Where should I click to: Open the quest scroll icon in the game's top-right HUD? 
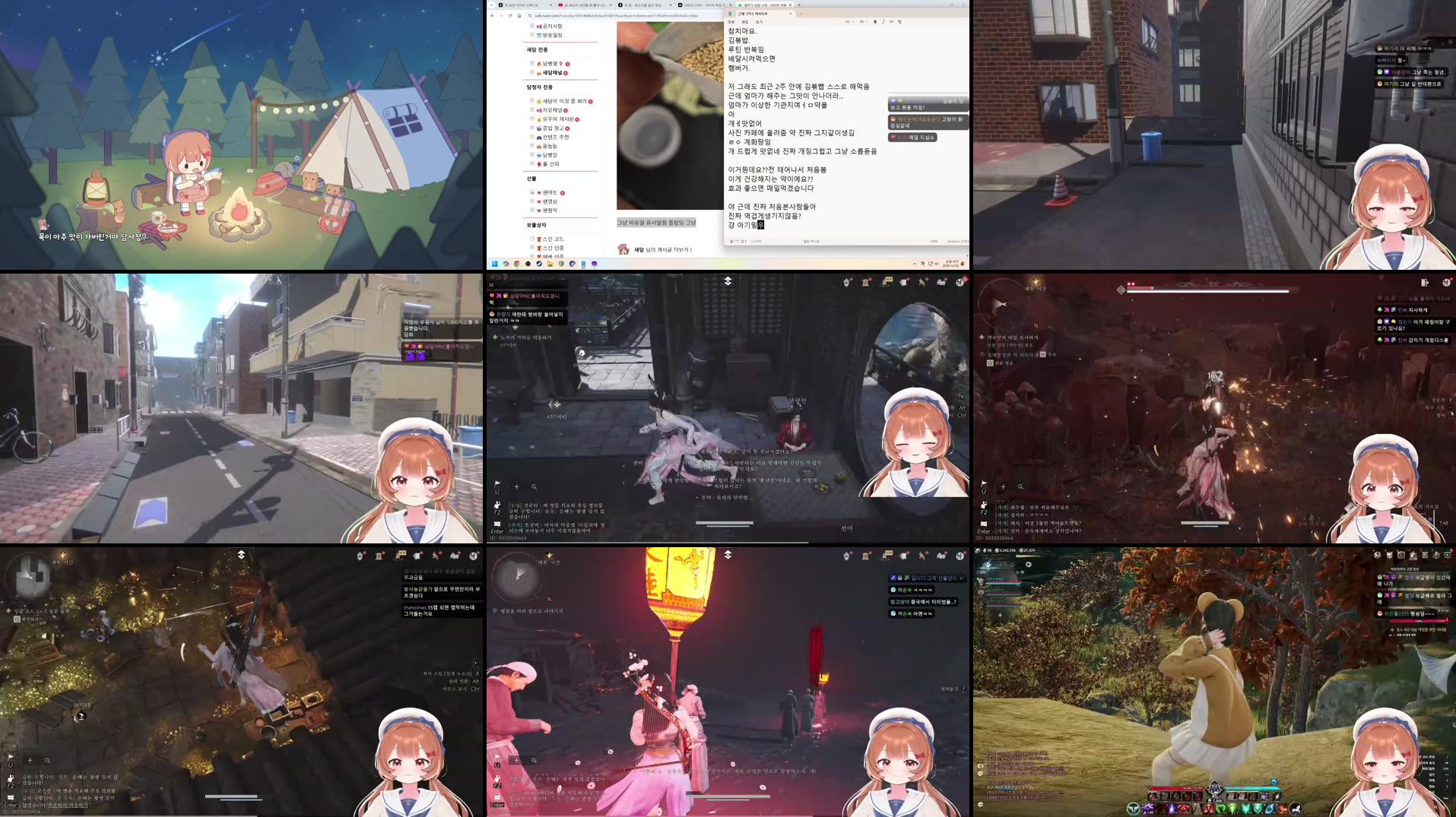[x=865, y=281]
